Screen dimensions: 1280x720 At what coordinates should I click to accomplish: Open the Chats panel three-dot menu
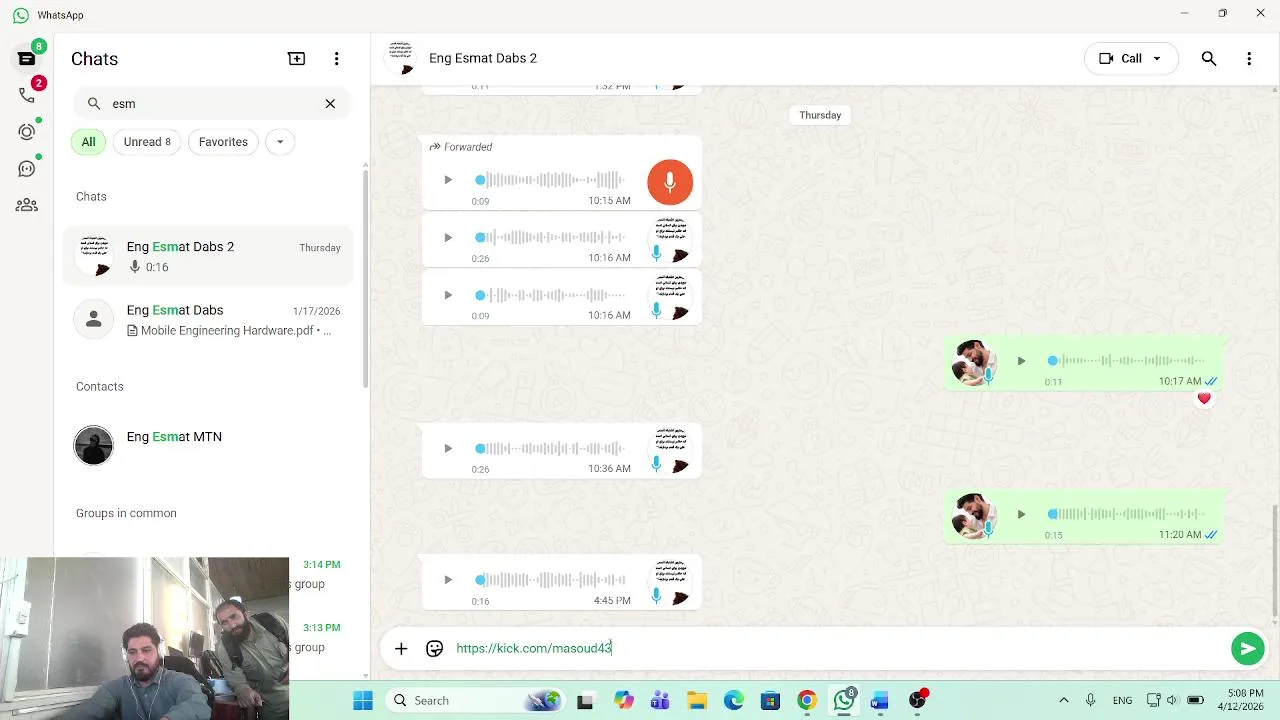point(337,59)
